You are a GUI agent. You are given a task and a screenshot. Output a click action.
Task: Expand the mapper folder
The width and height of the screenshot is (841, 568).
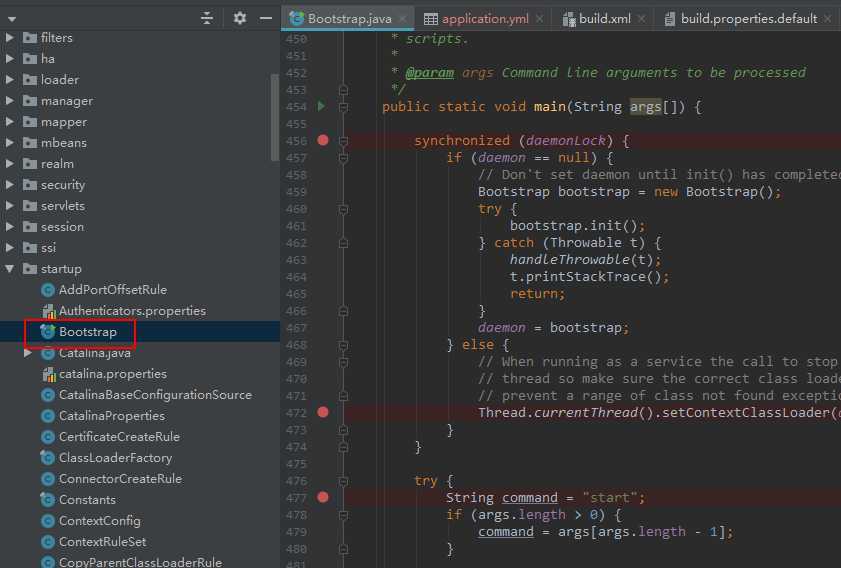click(10, 122)
